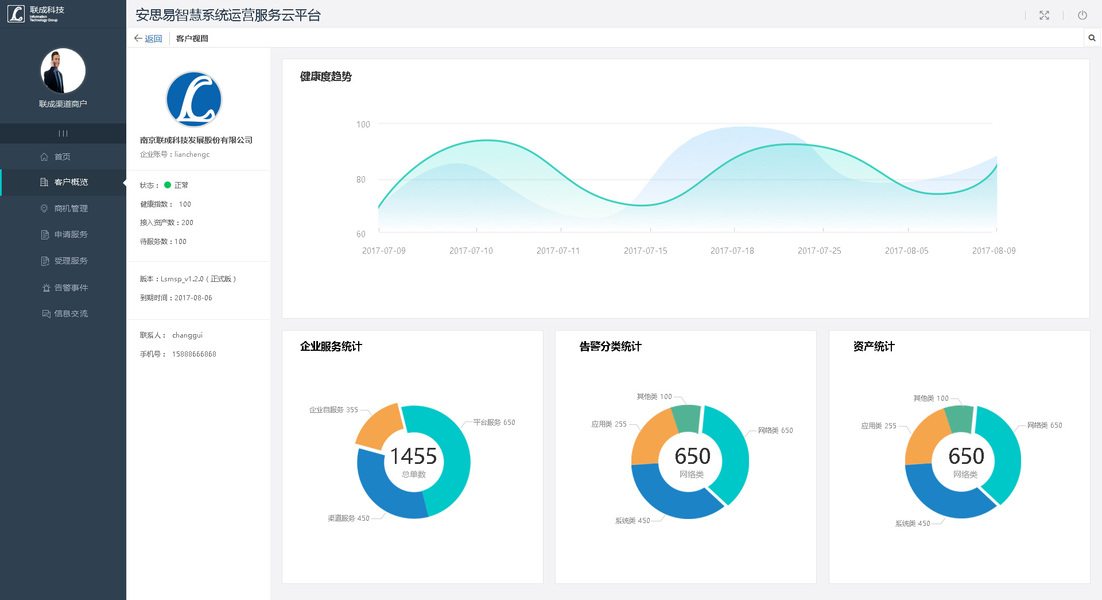
Task: Click the 联成渠道商户 user avatar photo
Action: pyautogui.click(x=63, y=71)
